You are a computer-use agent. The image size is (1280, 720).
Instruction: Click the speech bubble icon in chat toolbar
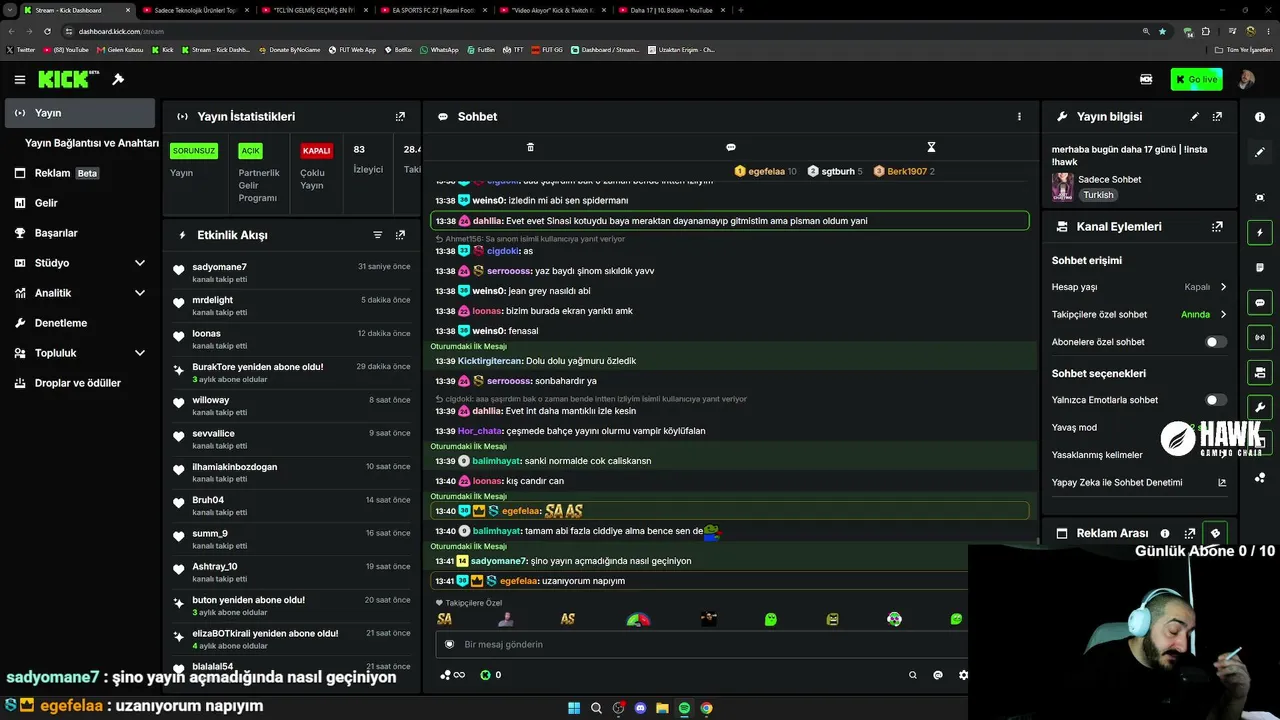(731, 147)
